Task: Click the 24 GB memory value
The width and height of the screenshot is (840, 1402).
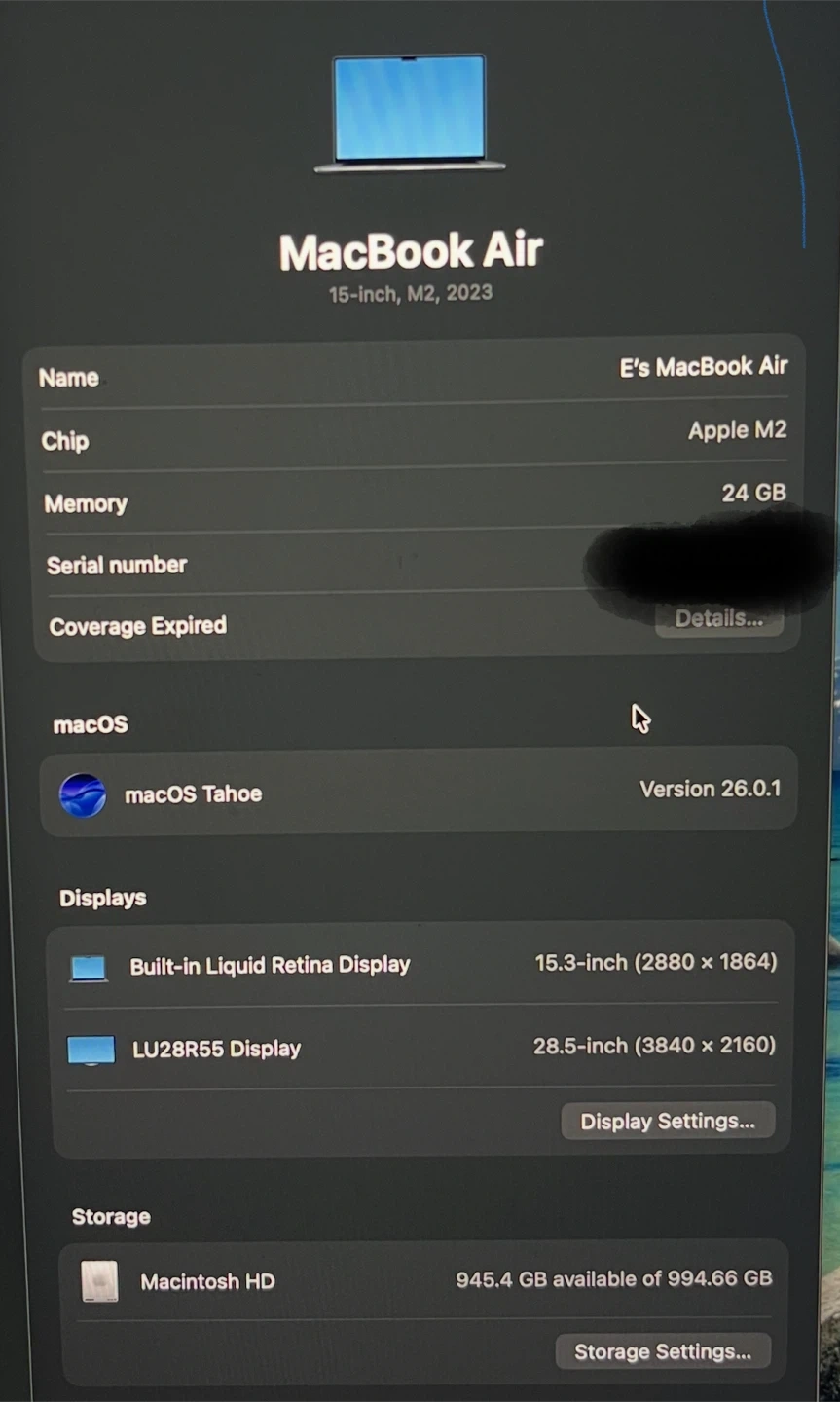Action: pos(753,493)
